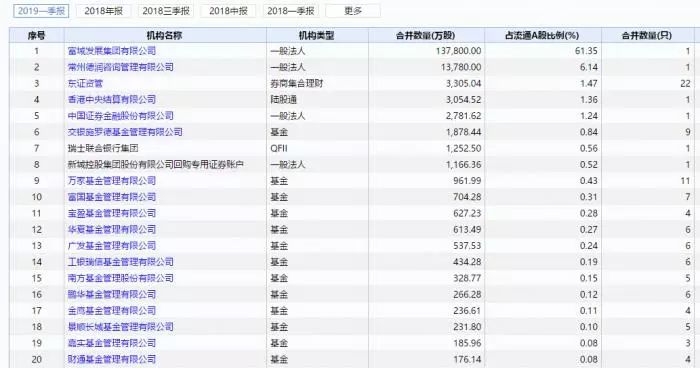This screenshot has width=700, height=368.
Task: Select the 陆股通 type cell
Action: (283, 100)
